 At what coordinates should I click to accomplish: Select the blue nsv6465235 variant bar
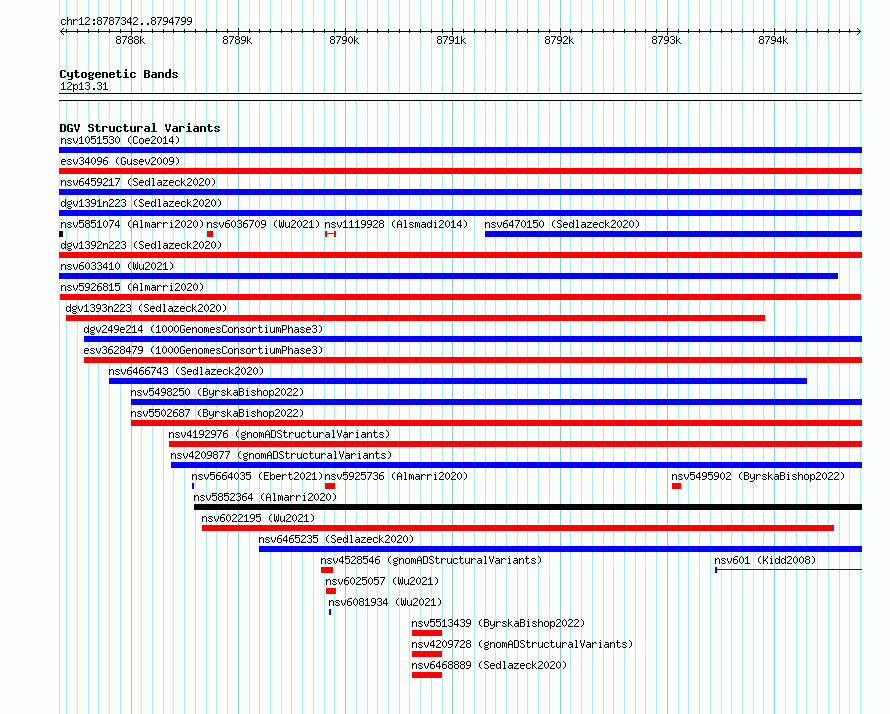click(560, 549)
